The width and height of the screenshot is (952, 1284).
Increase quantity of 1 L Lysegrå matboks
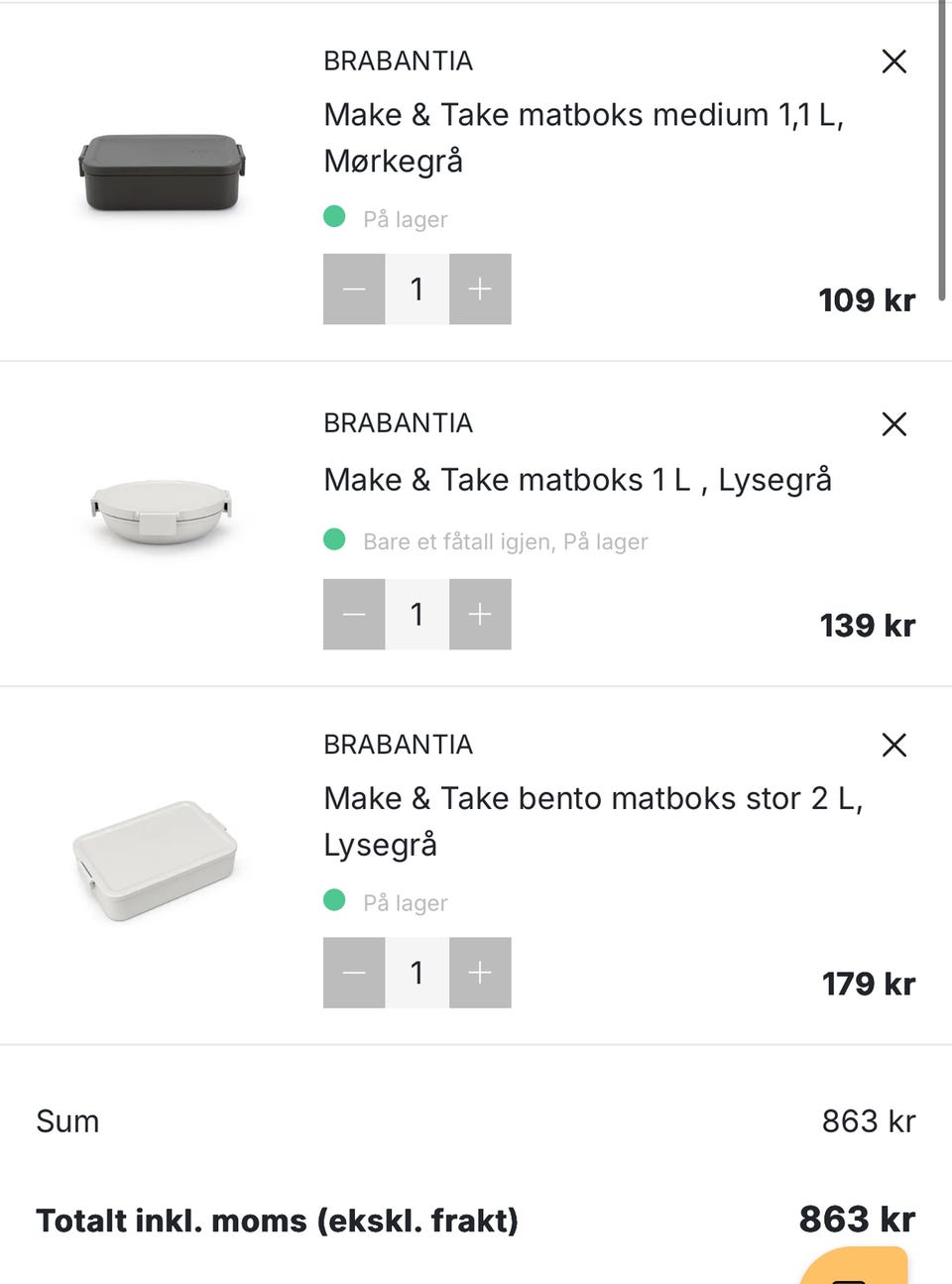point(480,615)
